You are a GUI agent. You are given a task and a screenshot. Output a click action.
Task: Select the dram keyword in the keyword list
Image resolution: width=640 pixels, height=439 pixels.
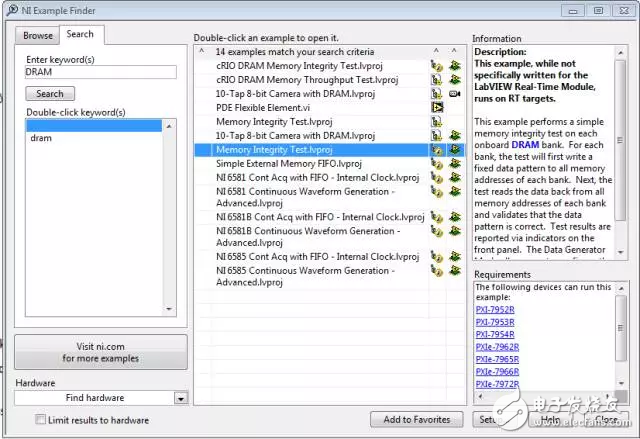tap(41, 138)
